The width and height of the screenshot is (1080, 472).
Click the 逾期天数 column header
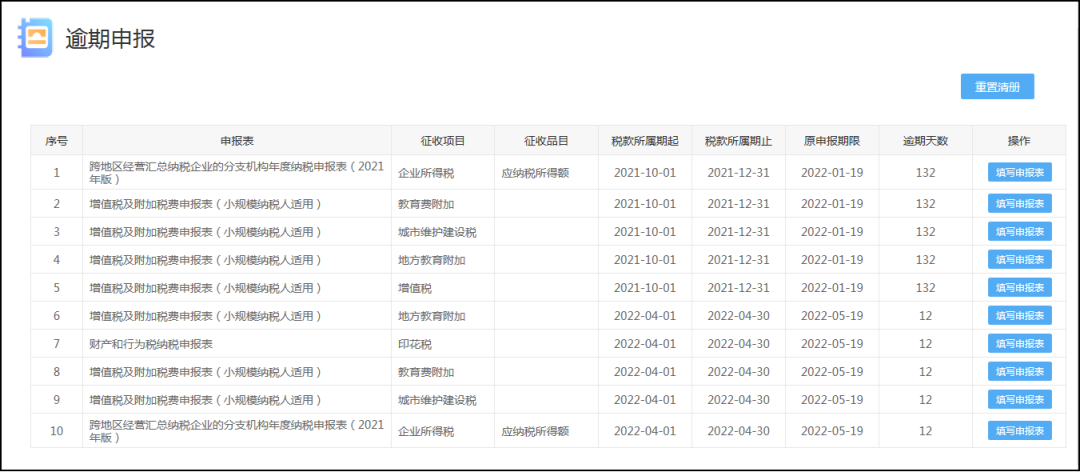pyautogui.click(x=926, y=141)
